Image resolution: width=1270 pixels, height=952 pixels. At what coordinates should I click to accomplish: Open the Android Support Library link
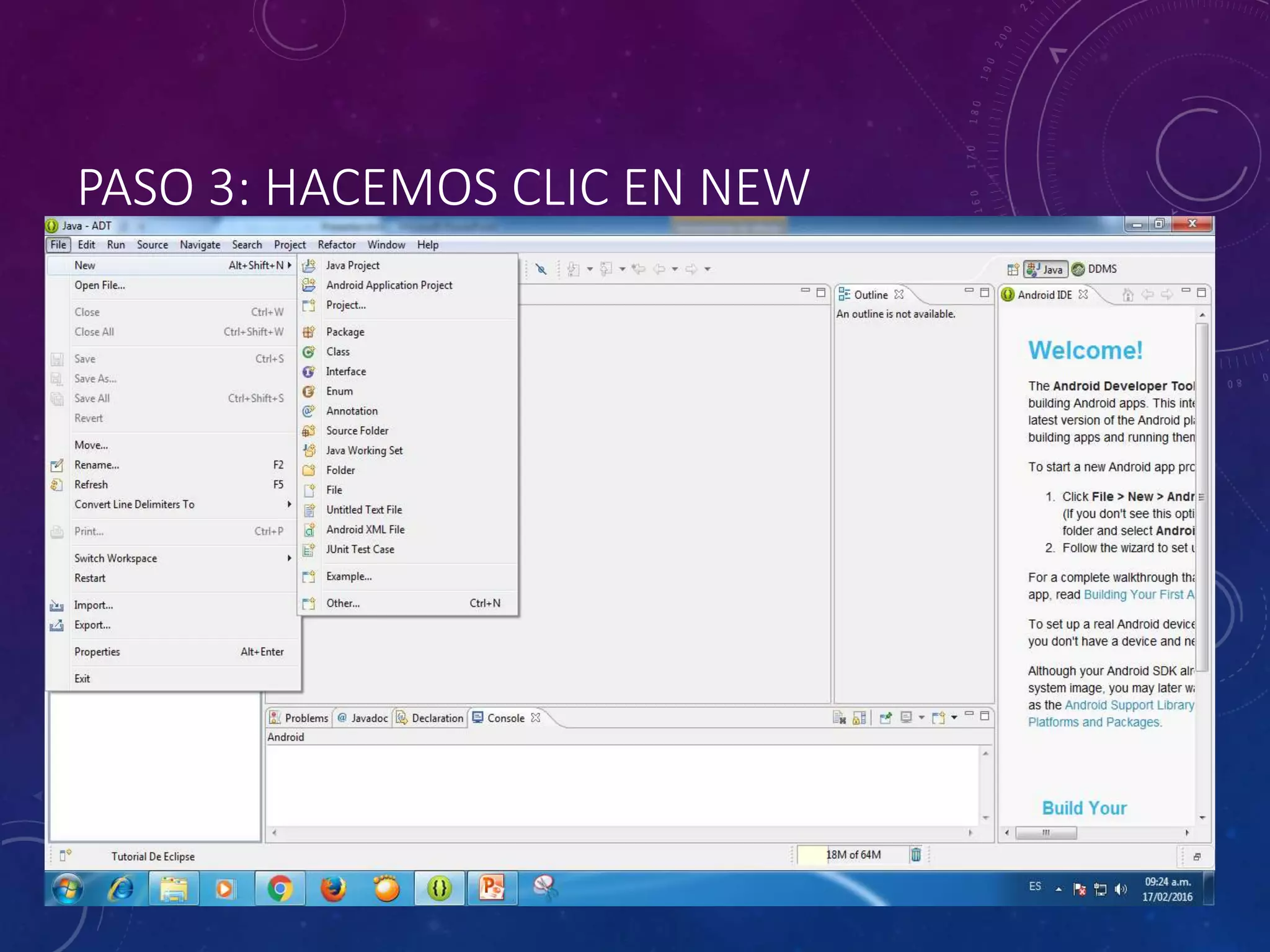click(x=1129, y=705)
